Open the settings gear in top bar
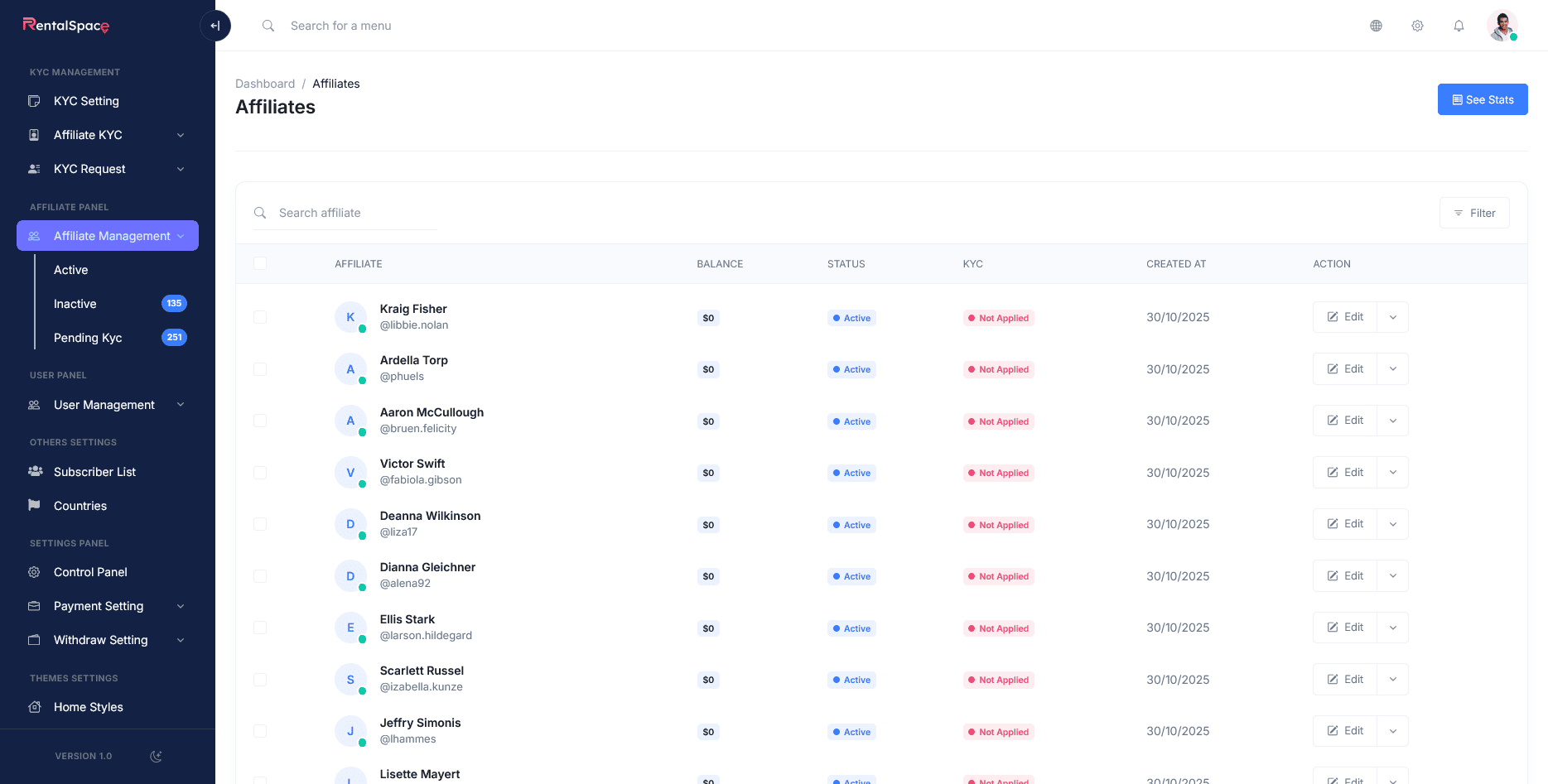Screen dimensions: 1548x784 click(x=1417, y=26)
